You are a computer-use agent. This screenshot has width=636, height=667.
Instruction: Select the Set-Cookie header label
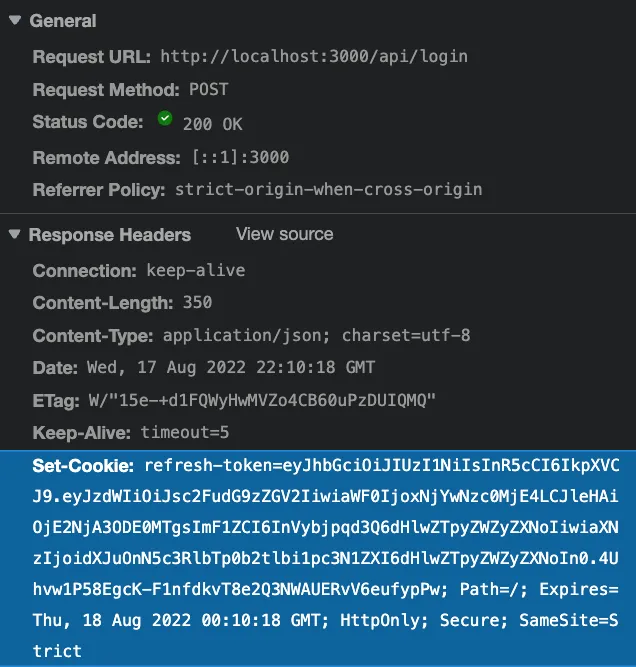[83, 466]
